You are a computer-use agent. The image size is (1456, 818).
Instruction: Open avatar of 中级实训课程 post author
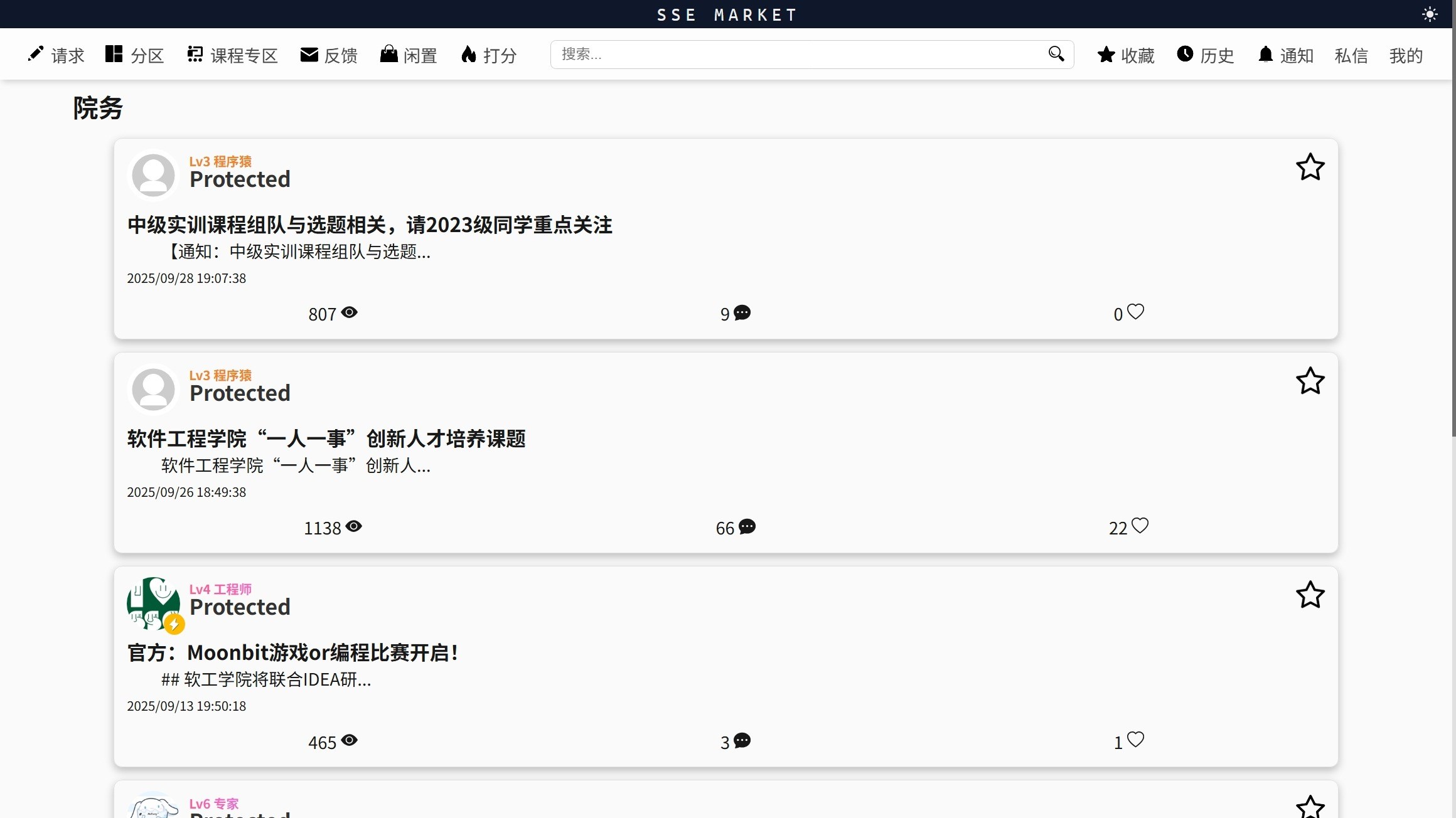click(153, 175)
